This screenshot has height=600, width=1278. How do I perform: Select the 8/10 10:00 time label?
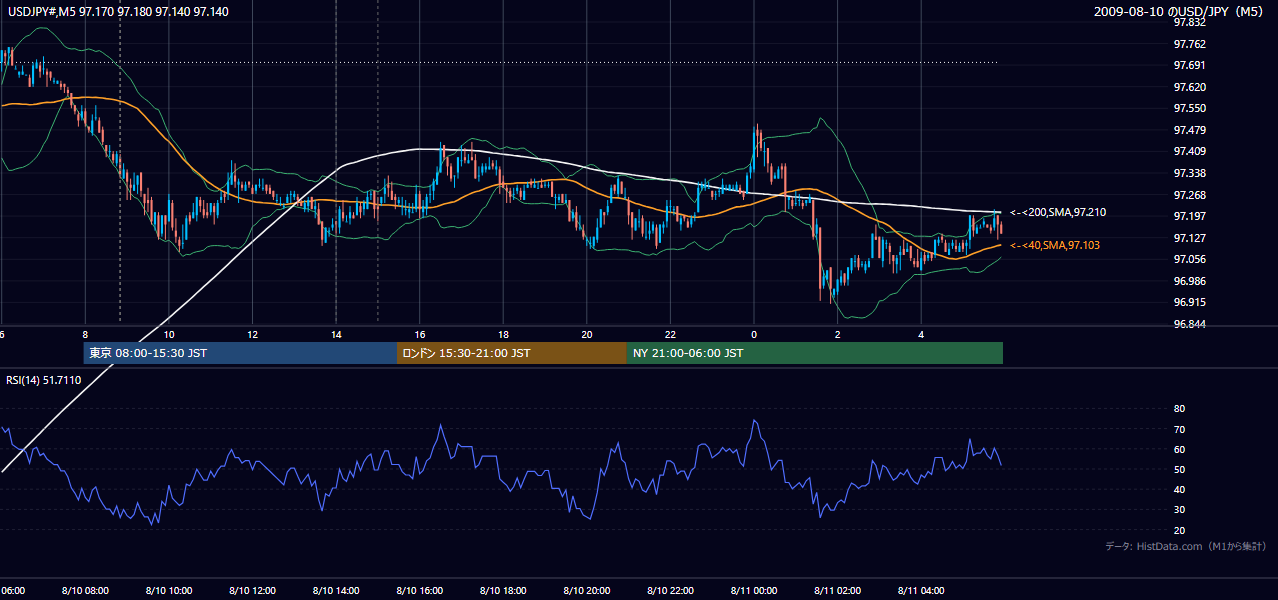[169, 591]
